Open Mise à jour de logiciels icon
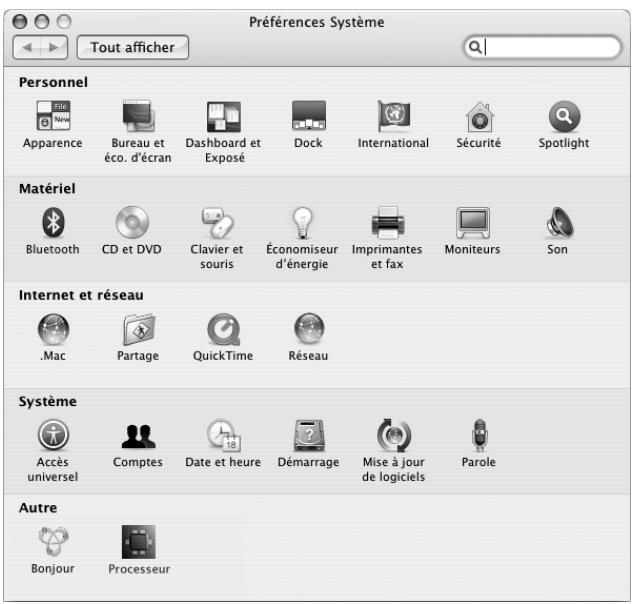The height and width of the screenshot is (604, 634). point(394,435)
